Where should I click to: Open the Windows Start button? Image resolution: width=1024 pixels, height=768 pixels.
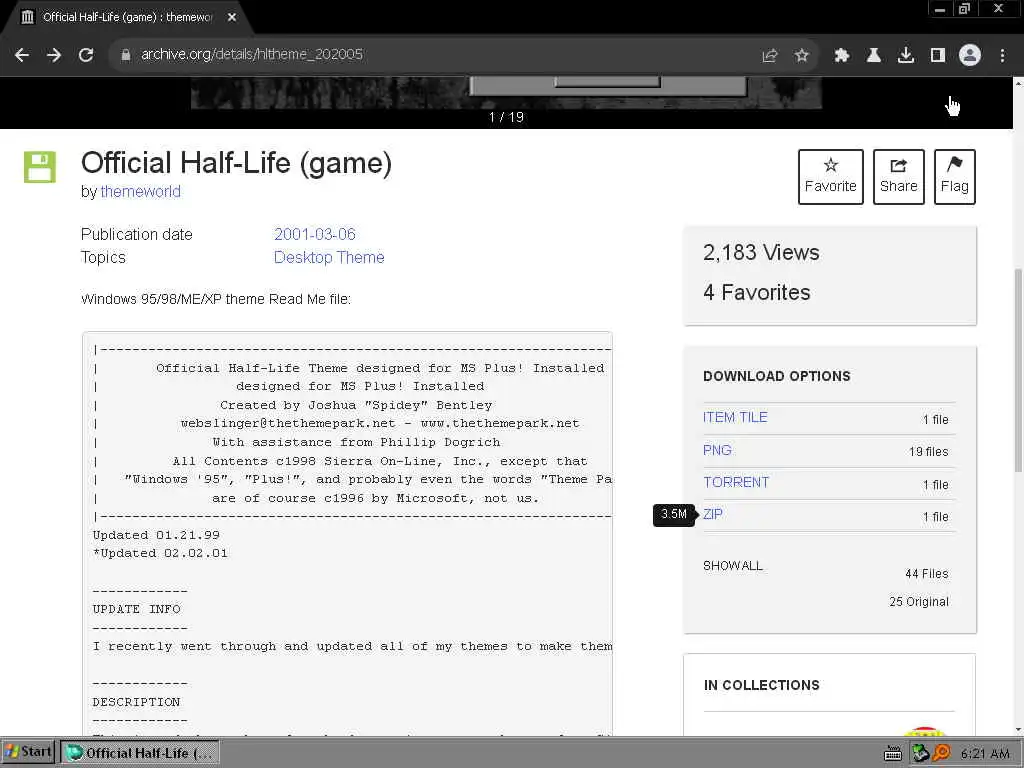pos(27,752)
